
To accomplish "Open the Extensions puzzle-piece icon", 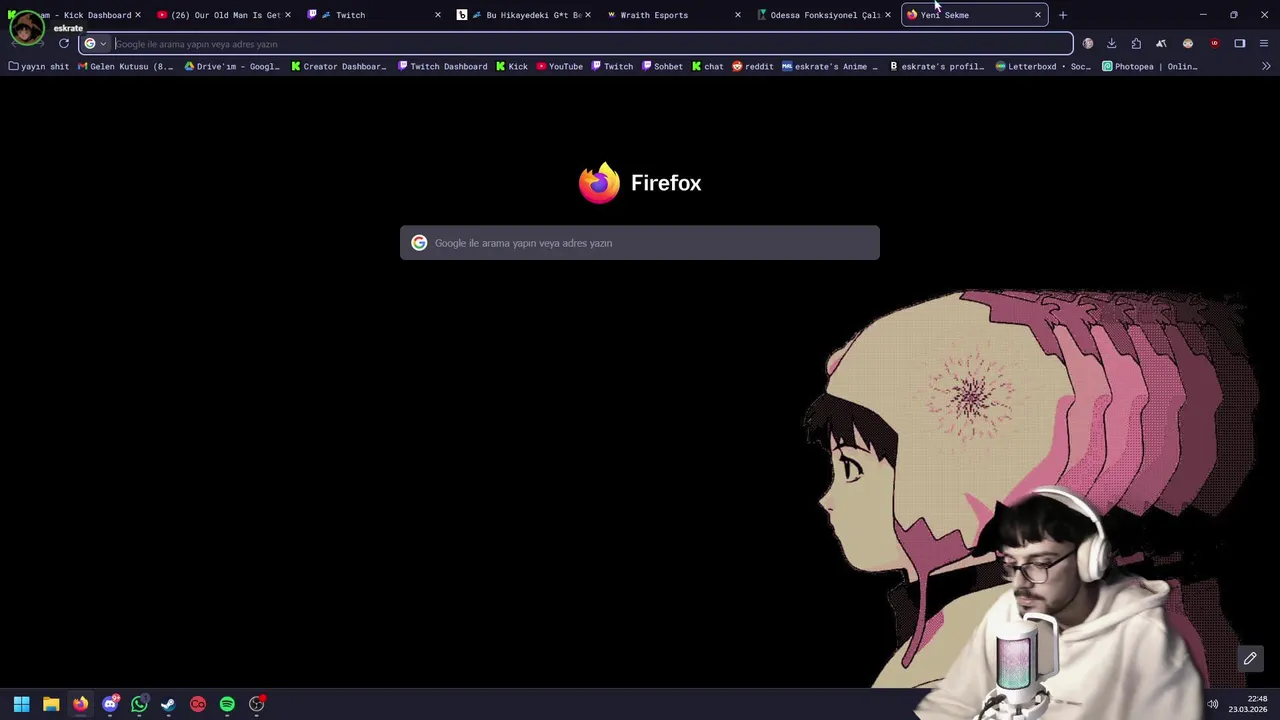I will [1136, 44].
